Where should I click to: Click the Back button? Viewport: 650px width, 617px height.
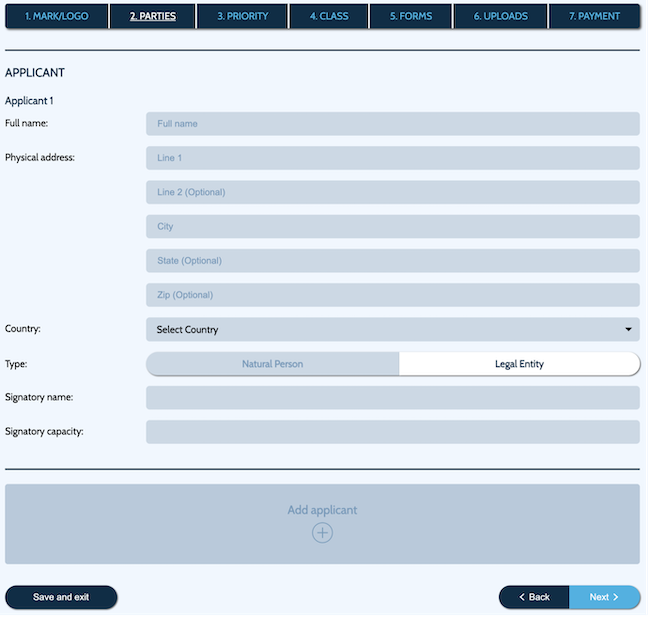[x=534, y=597]
